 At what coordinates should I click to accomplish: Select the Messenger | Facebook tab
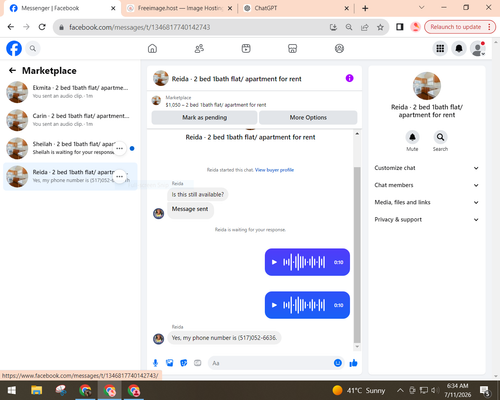point(62,8)
